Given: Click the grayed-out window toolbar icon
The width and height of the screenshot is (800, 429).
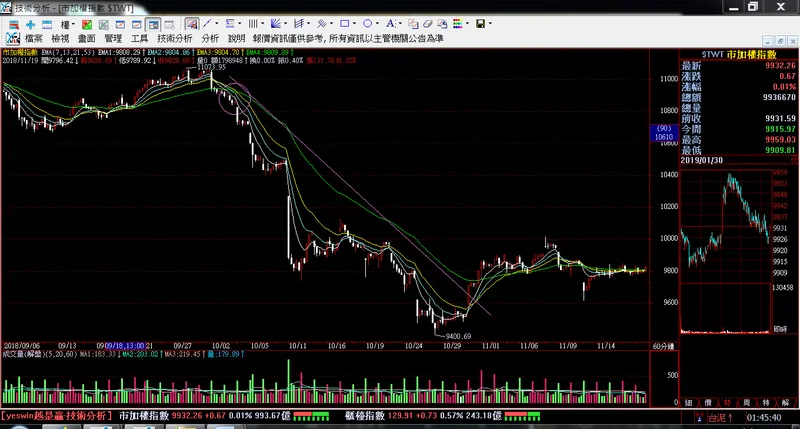Looking at the screenshot, I should [x=169, y=24].
